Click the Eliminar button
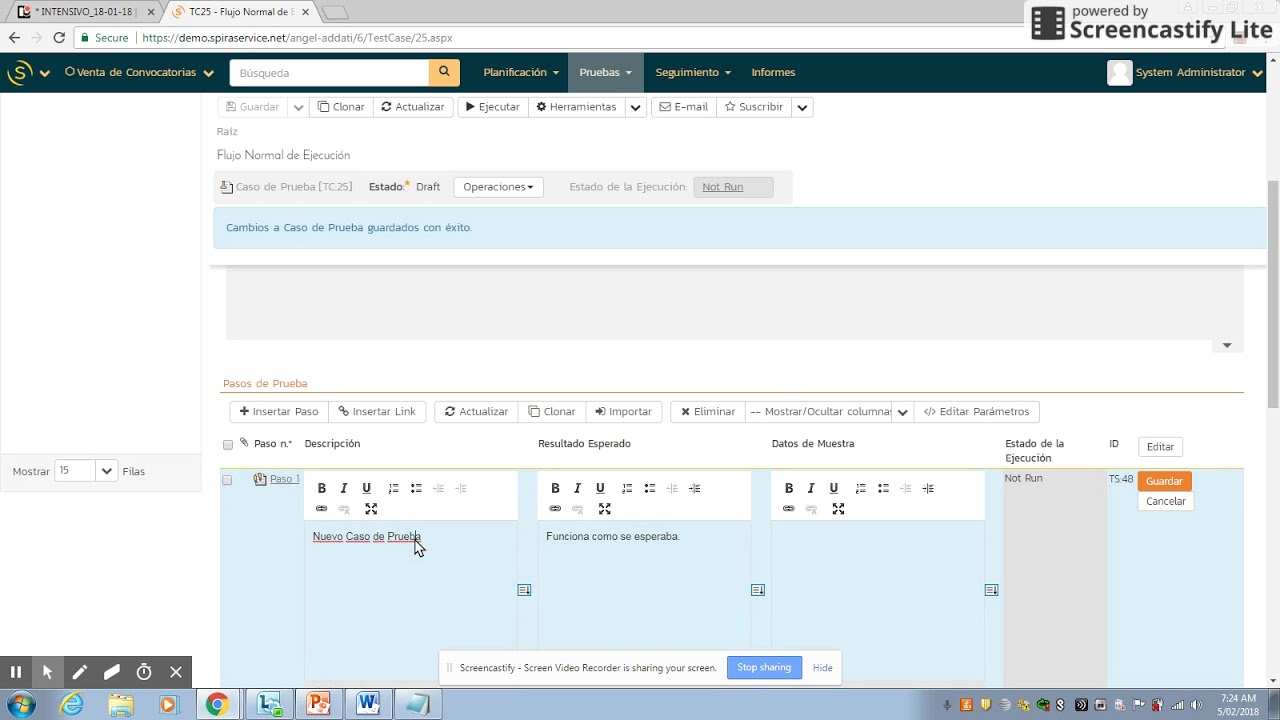 (x=708, y=412)
